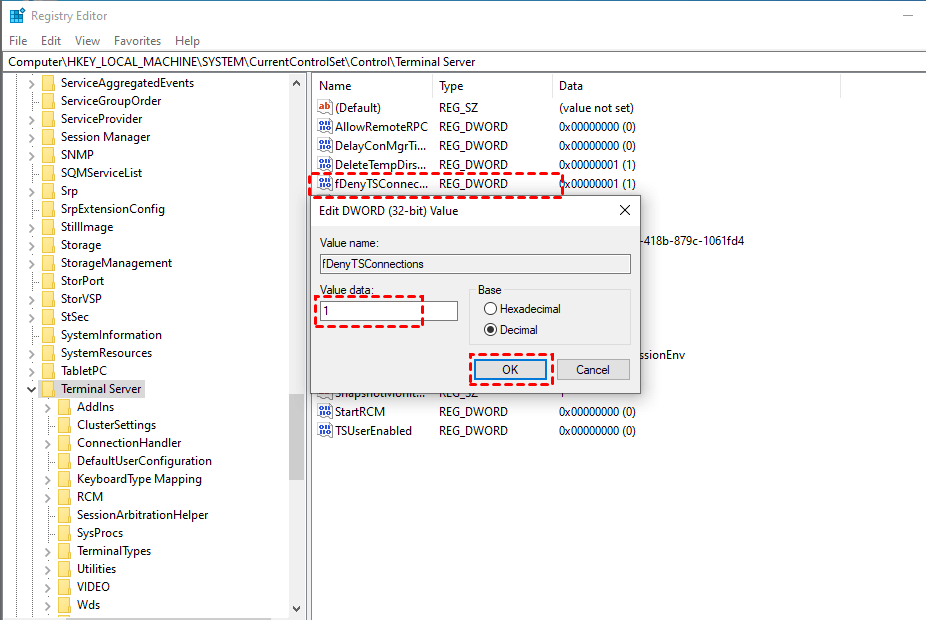Click the TSUserEnabled DWORD icon

click(x=325, y=430)
